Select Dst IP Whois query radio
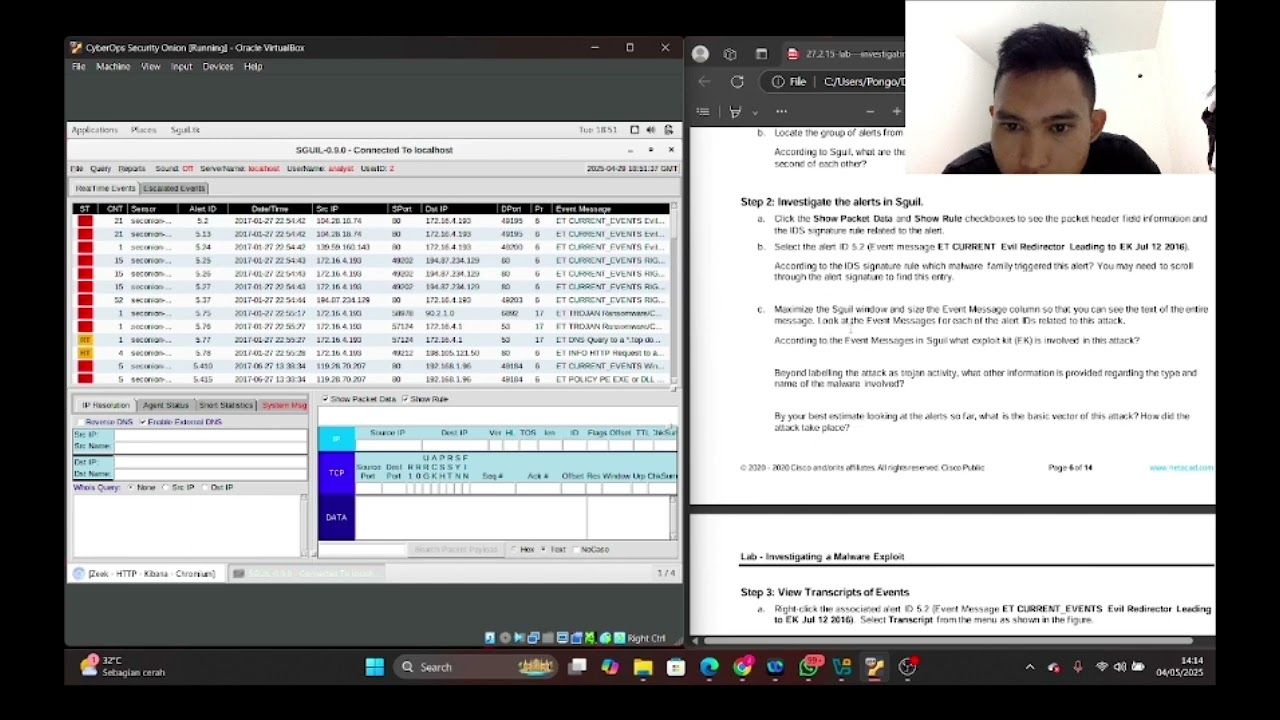Image resolution: width=1280 pixels, height=720 pixels. (x=205, y=487)
